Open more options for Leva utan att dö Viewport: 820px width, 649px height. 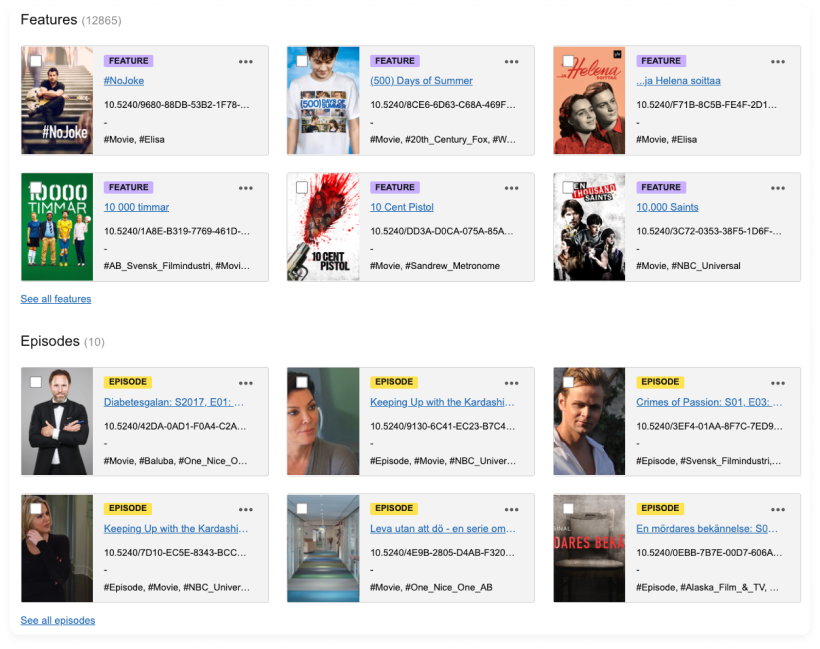[511, 510]
